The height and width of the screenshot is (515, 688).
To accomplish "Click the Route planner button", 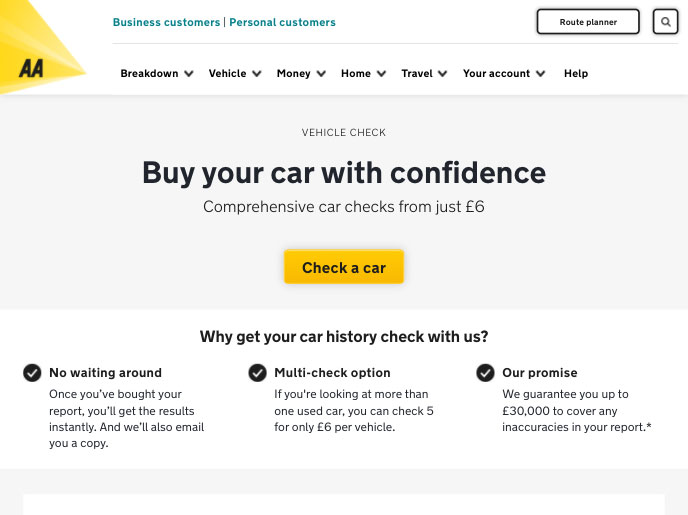I will 588,22.
